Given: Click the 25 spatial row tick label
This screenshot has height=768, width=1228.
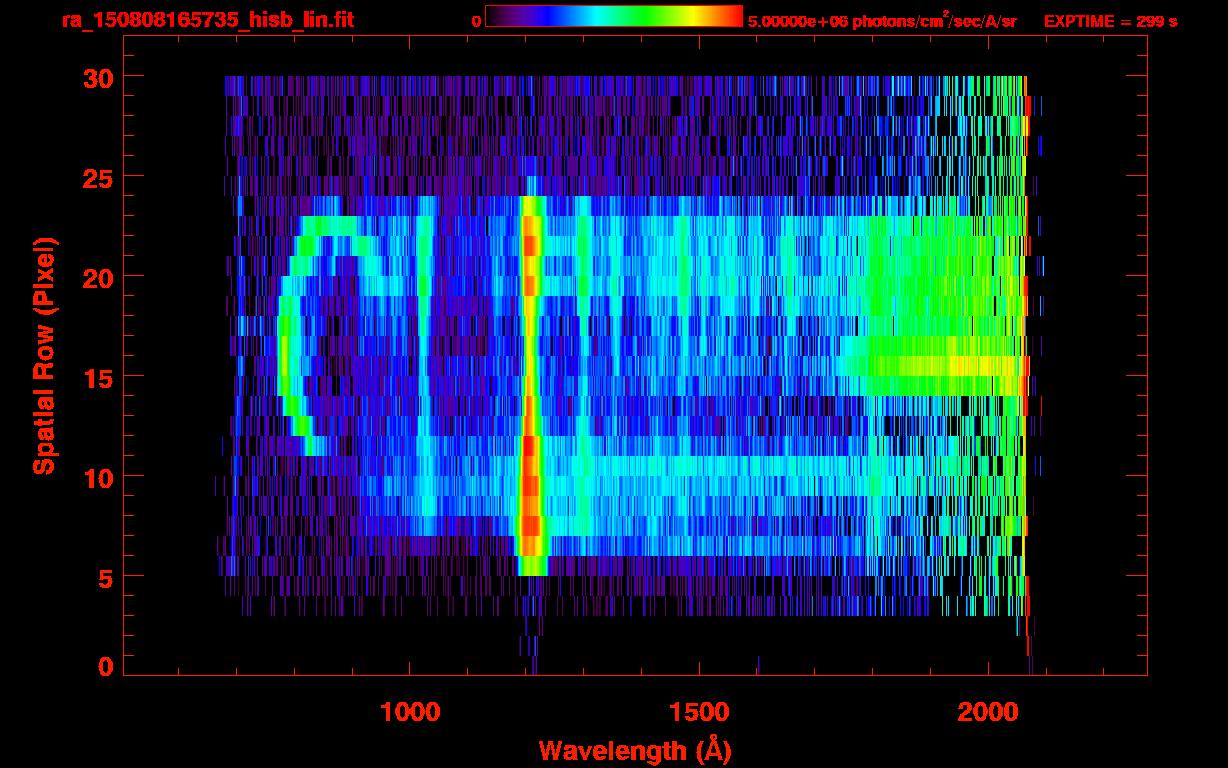Looking at the screenshot, I should pyautogui.click(x=97, y=177).
